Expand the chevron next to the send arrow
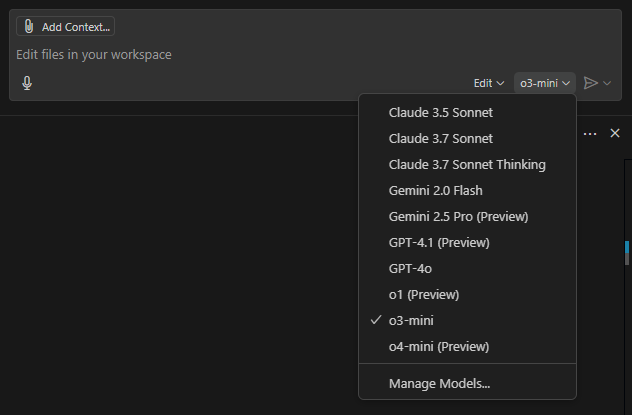632x415 pixels. coord(607,83)
